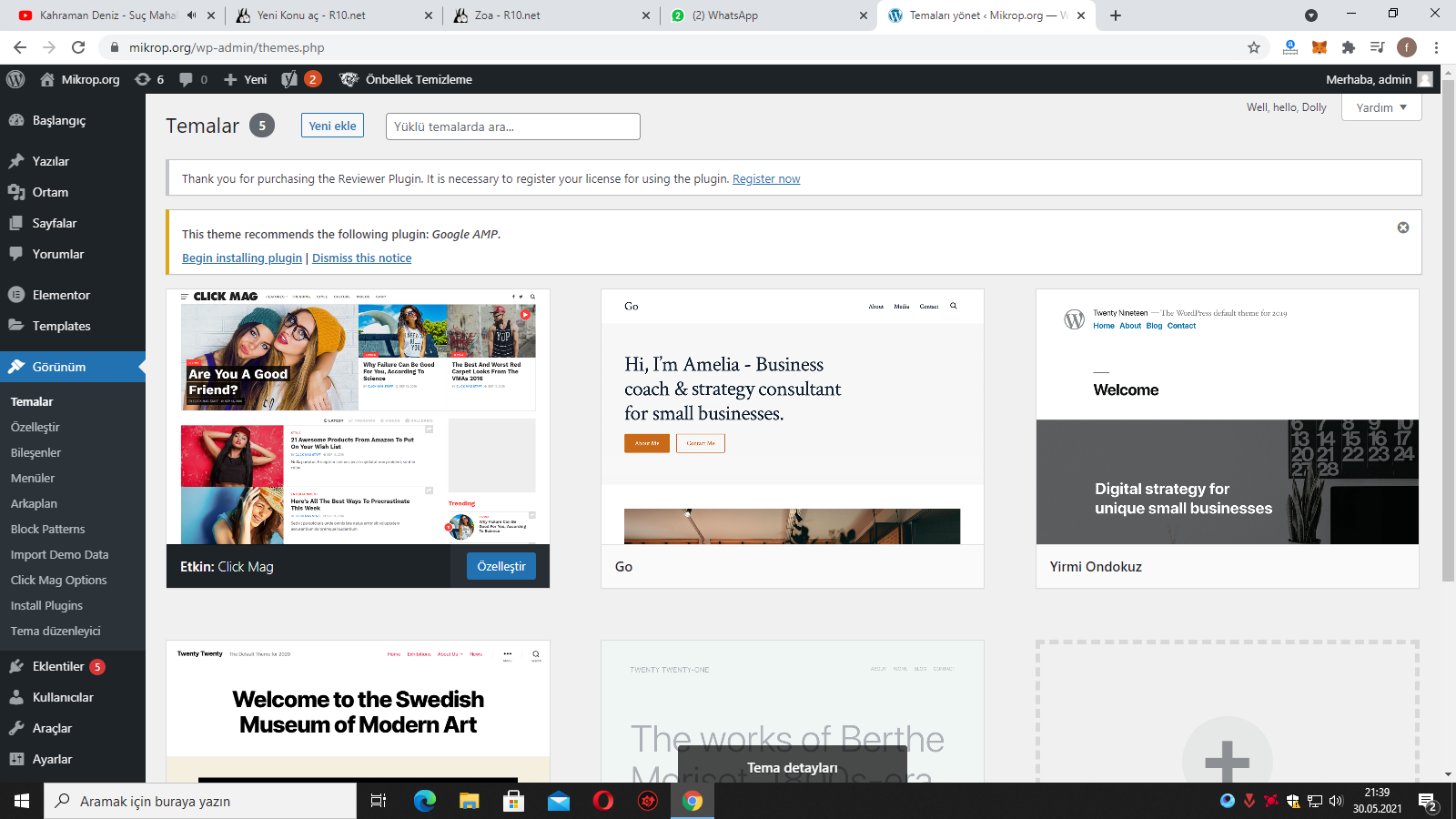
Task: Click Dismiss this notice link
Action: click(x=361, y=258)
